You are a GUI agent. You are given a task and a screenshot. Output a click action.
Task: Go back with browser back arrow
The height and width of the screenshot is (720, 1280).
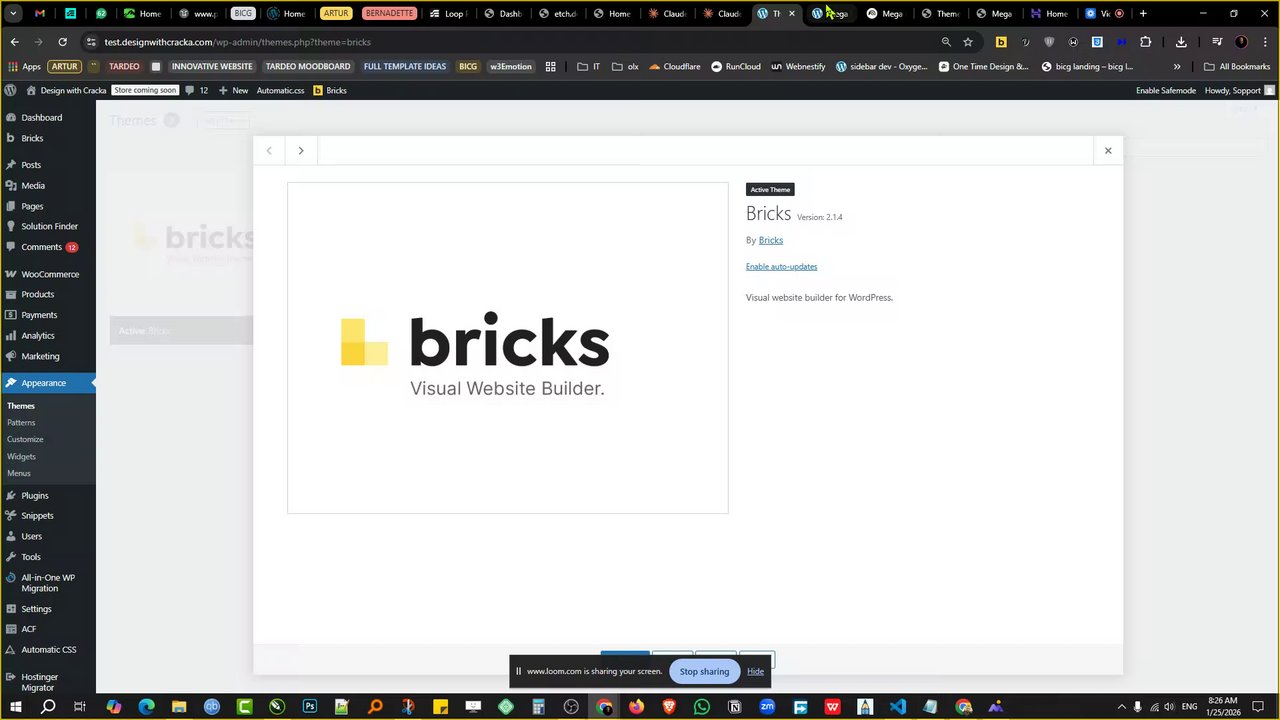point(14,42)
